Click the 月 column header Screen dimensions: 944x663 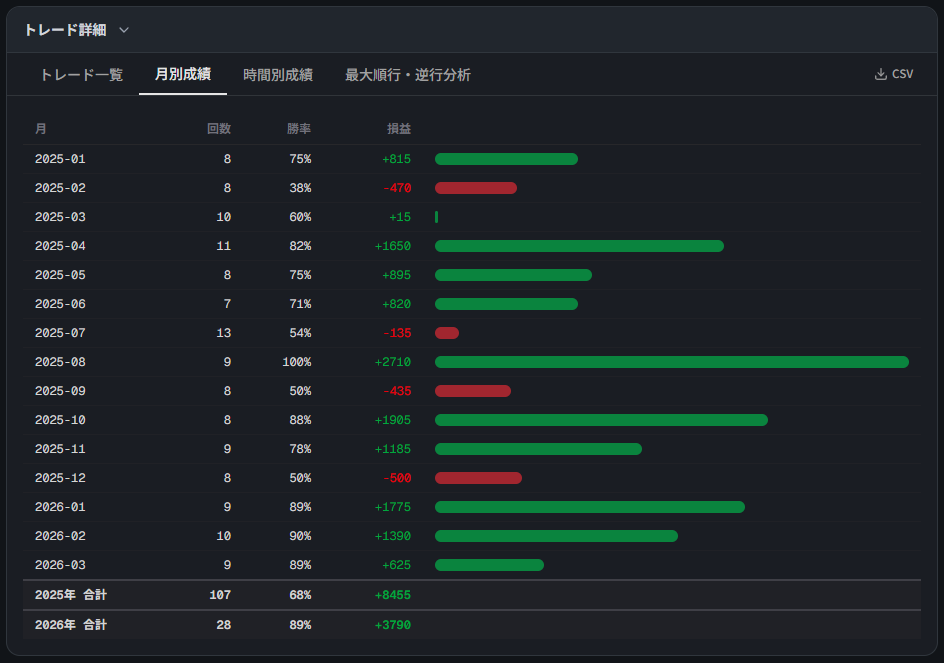tap(41, 129)
